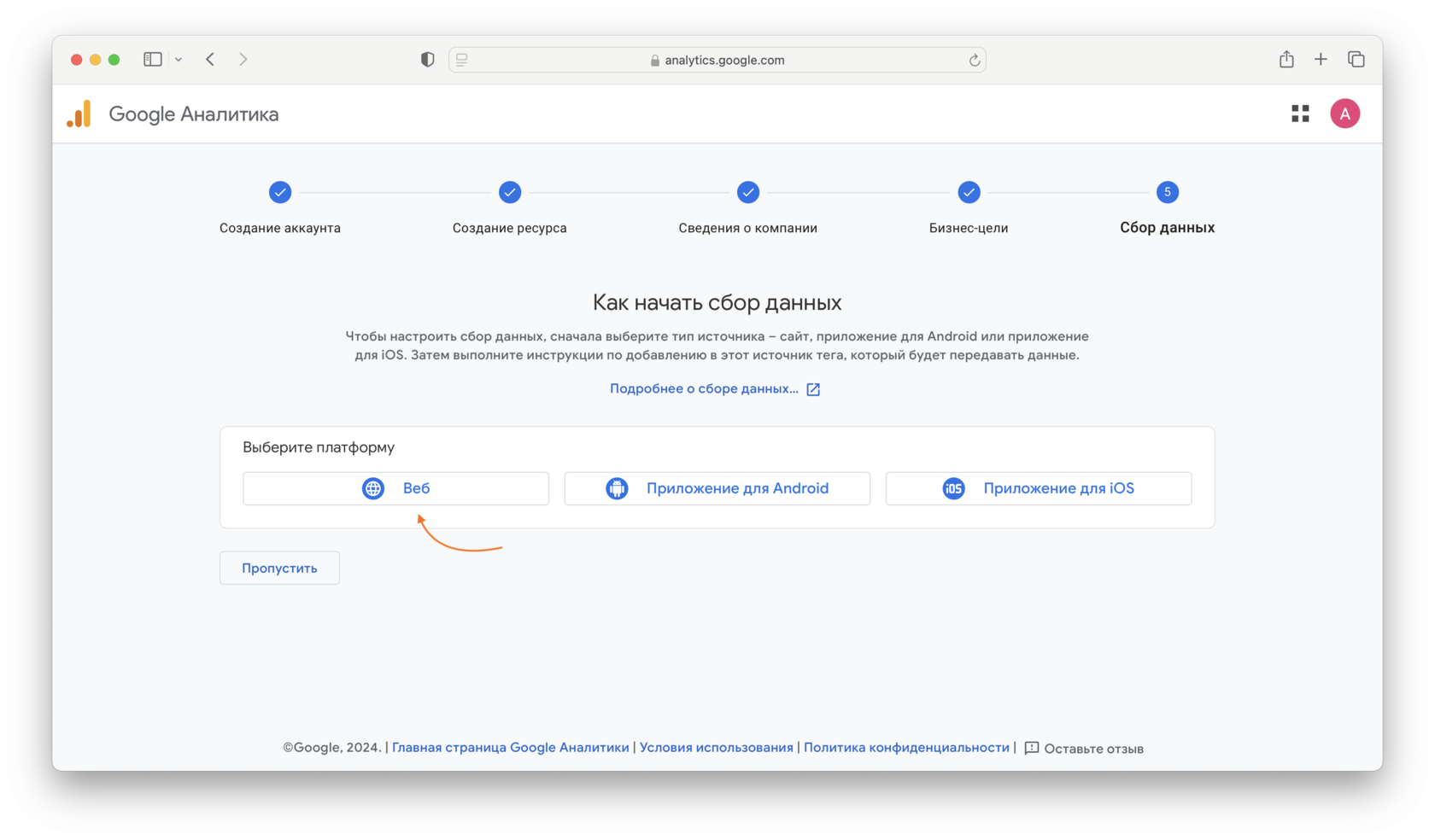Open a new tab with plus icon
The image size is (1435, 840).
click(x=1321, y=59)
